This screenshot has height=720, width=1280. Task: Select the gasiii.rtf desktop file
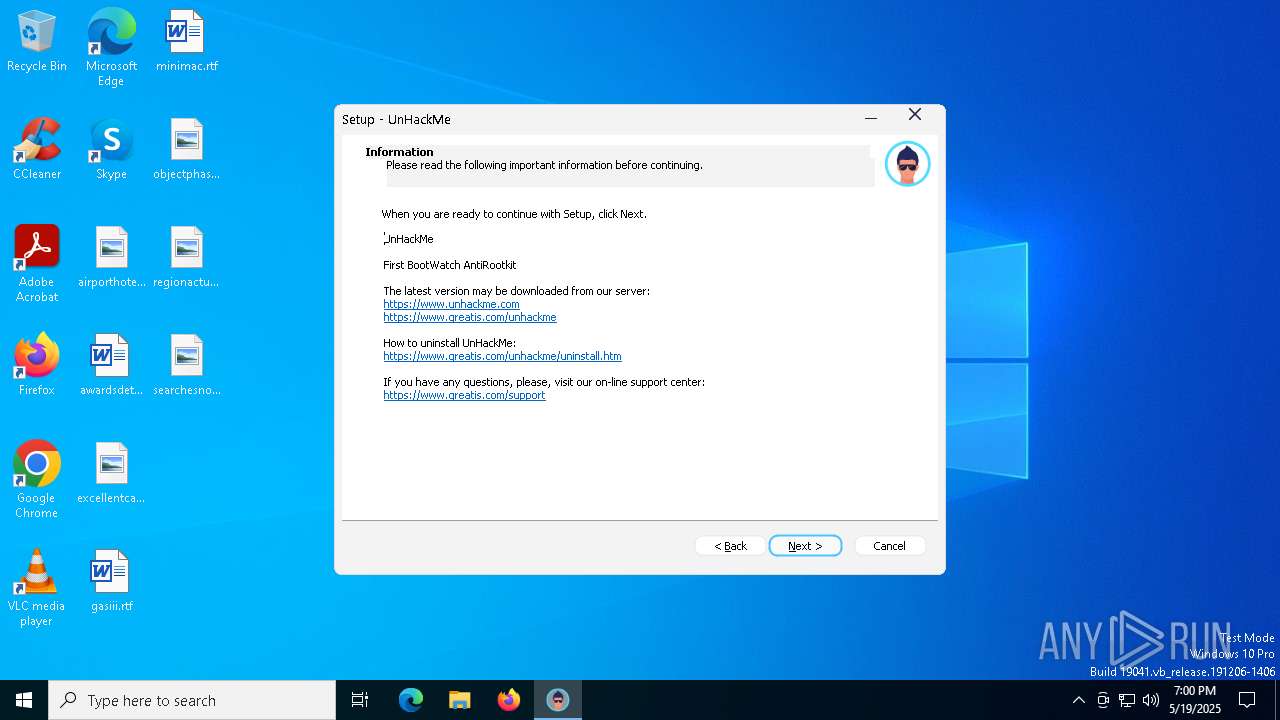coord(111,582)
